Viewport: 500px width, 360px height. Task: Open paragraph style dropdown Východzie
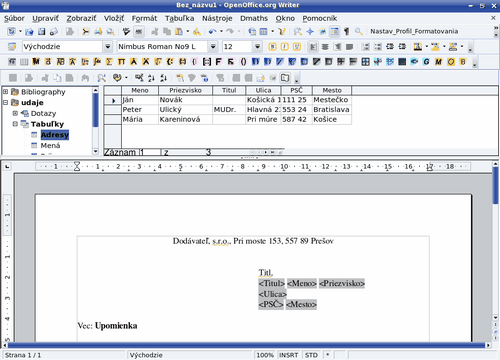coord(108,47)
